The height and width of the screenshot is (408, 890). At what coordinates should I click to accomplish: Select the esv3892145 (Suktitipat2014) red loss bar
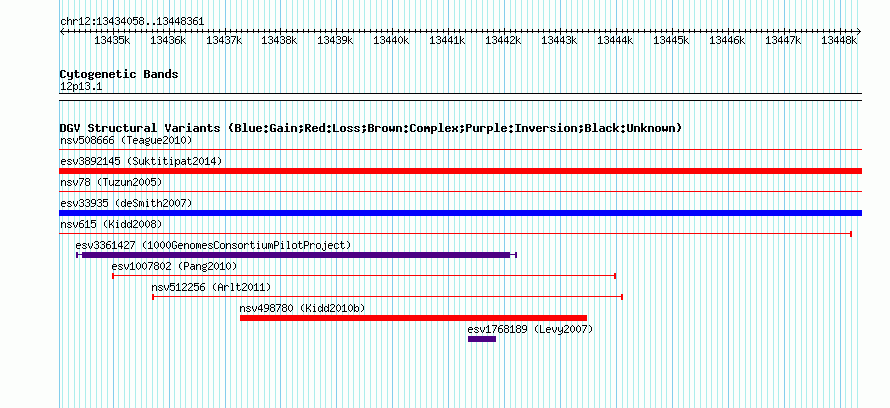pyautogui.click(x=460, y=171)
